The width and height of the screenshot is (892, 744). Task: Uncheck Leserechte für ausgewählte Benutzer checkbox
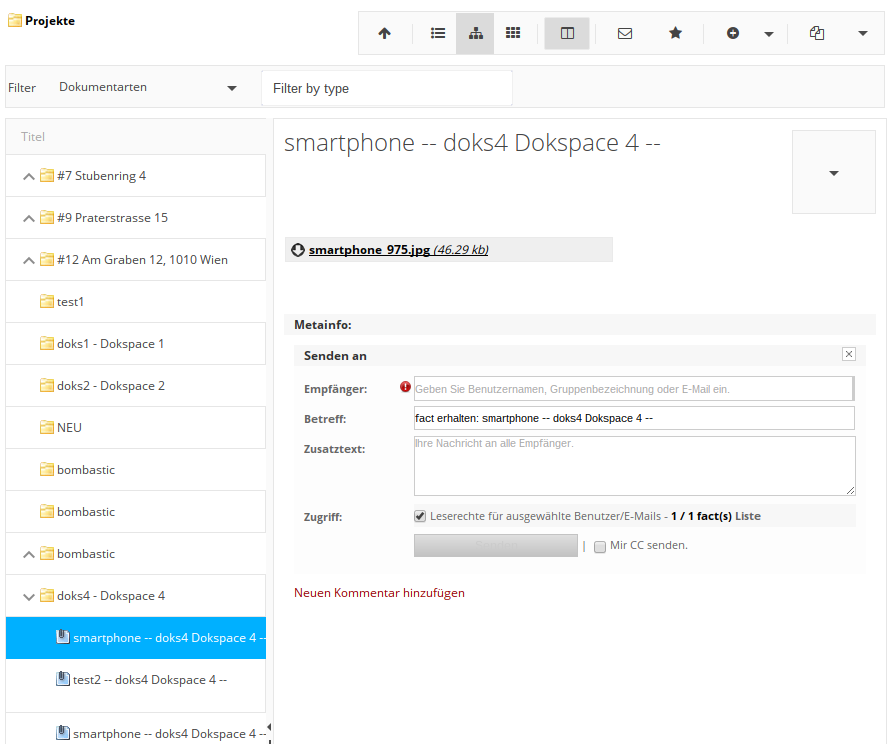(420, 516)
